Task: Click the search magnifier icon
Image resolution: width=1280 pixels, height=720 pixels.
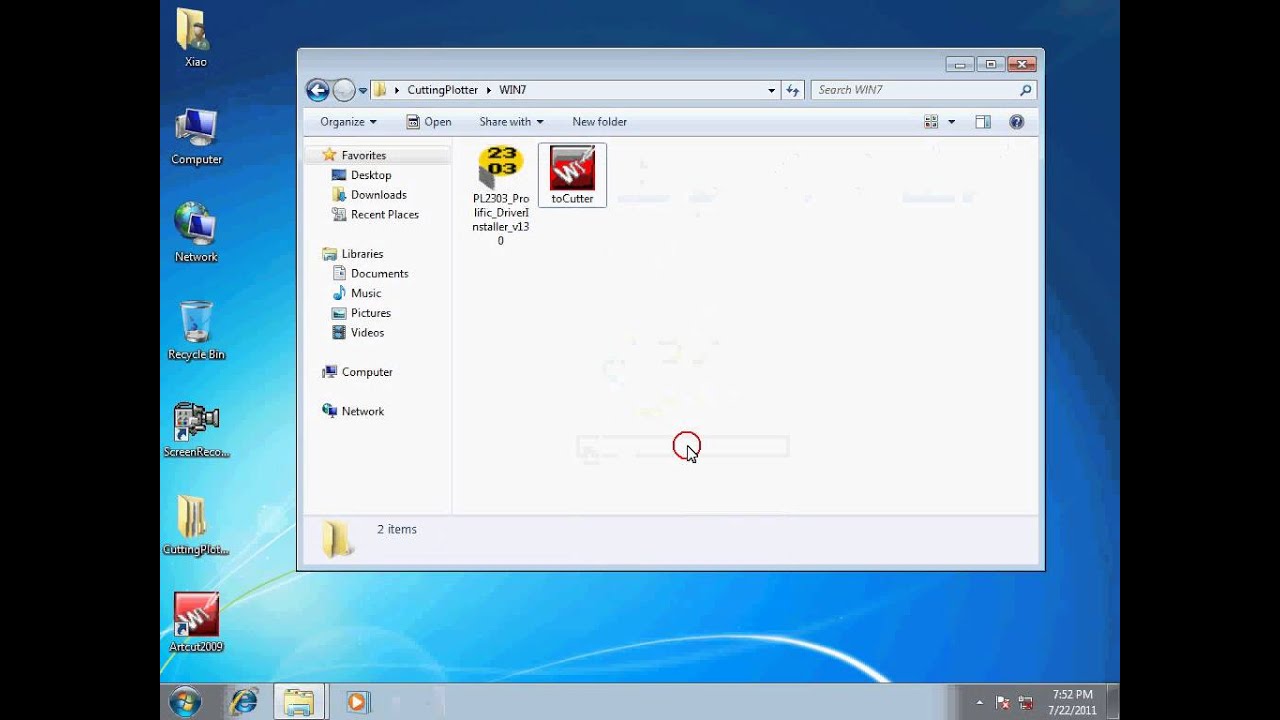Action: click(x=1025, y=90)
